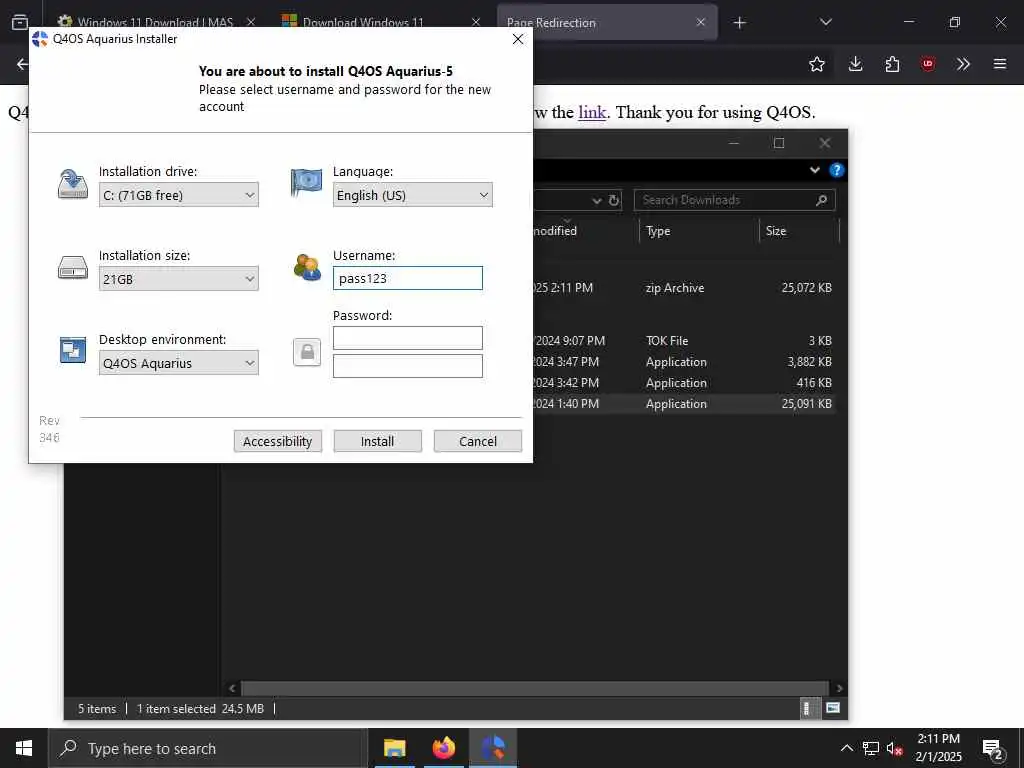Open the Desktop environment dropdown
The width and height of the screenshot is (1024, 768).
[178, 363]
